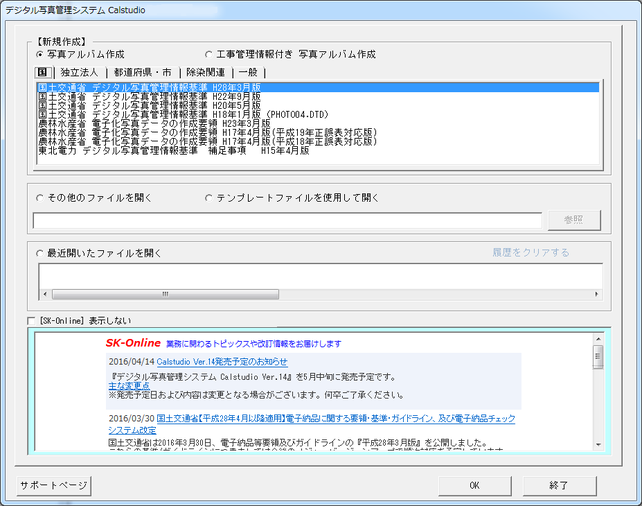642x506 pixels.
Task: Click the 2016/03/30 news date
Action: [131, 418]
